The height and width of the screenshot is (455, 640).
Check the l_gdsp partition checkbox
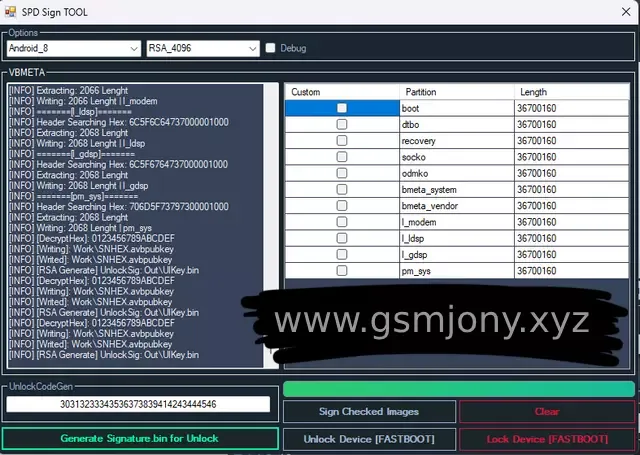342,255
